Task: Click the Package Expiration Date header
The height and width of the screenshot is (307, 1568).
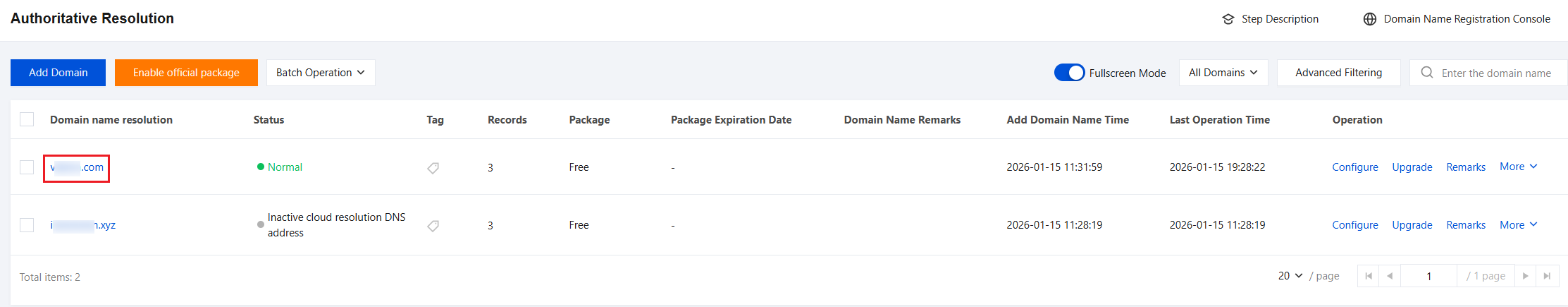Action: click(x=731, y=120)
